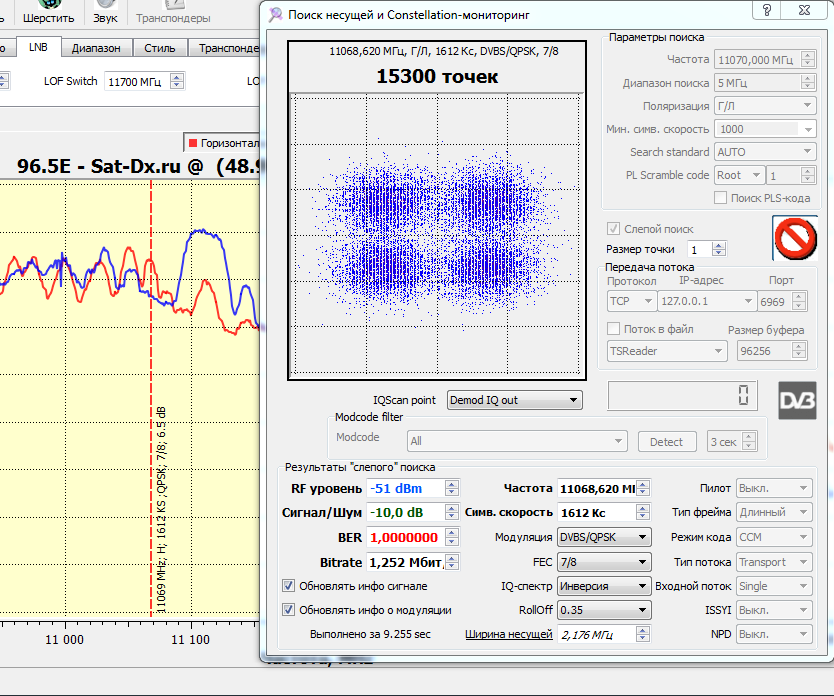Adjust the Порт 6969 stepper
This screenshot has height=696, width=834.
tap(799, 301)
